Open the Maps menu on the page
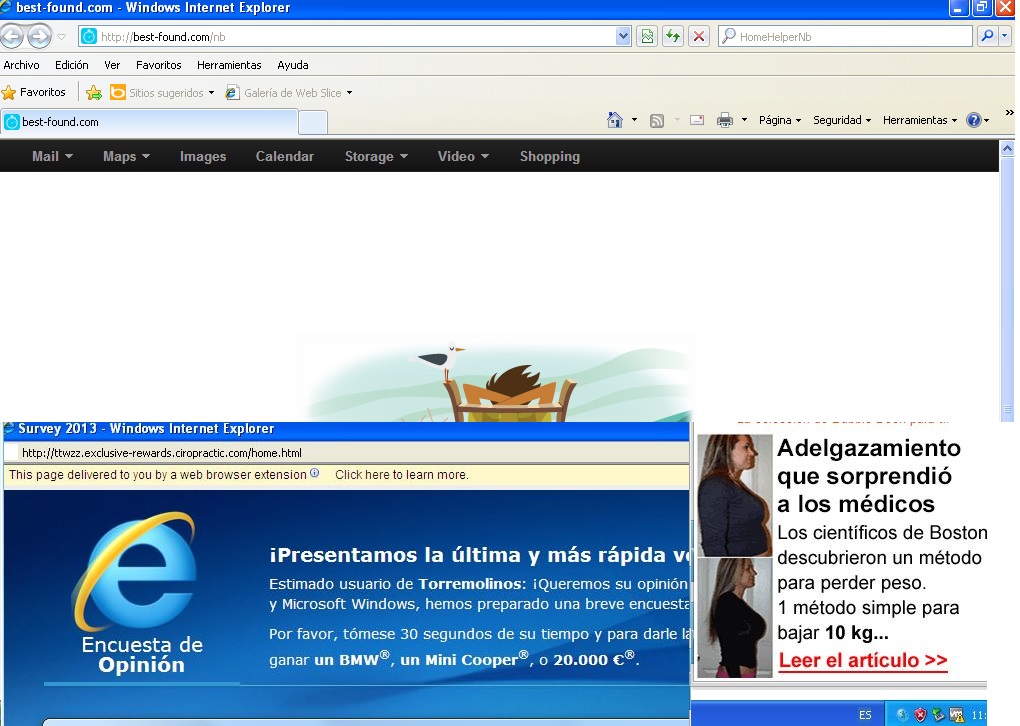 [126, 156]
